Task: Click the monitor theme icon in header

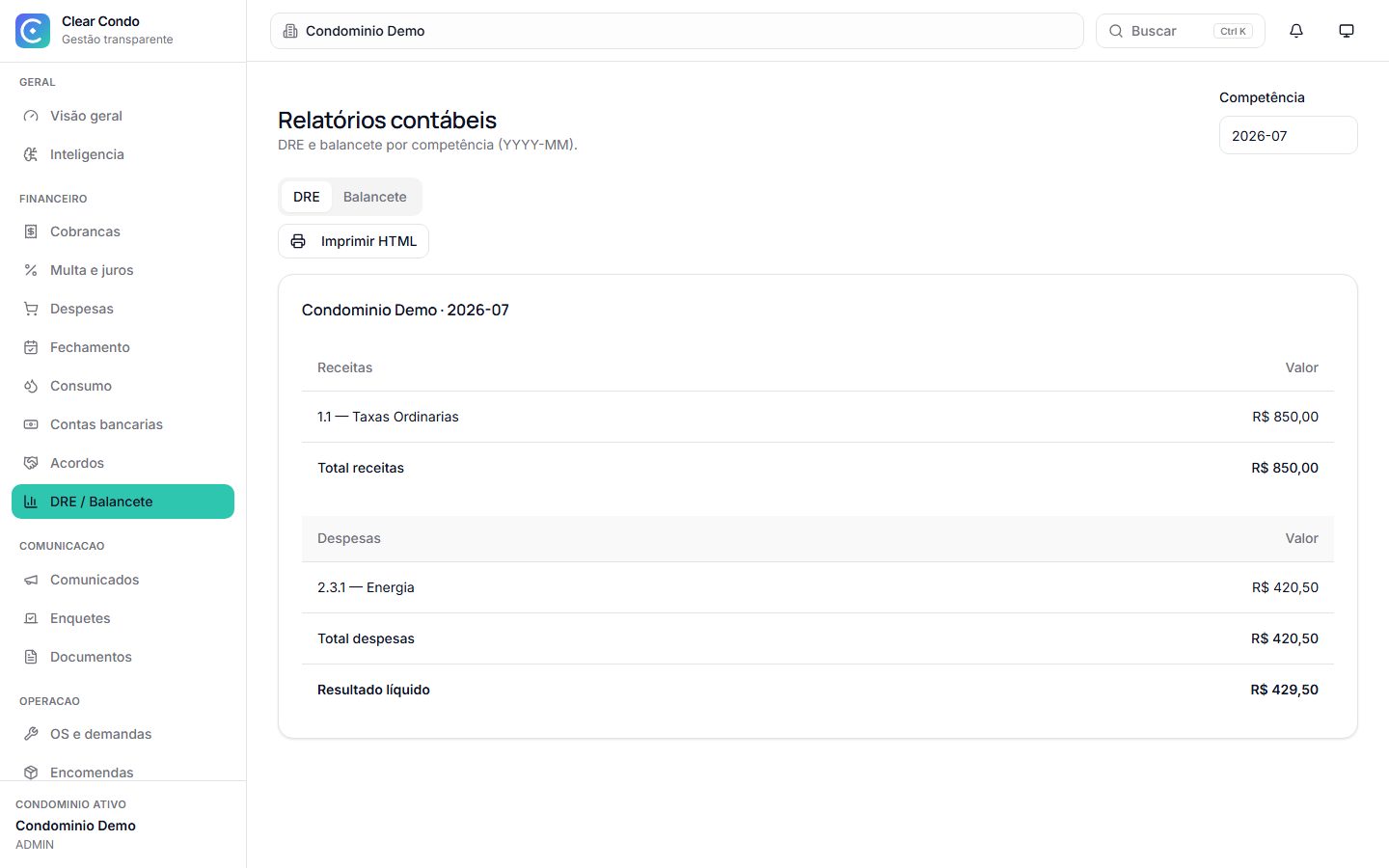Action: (1347, 31)
